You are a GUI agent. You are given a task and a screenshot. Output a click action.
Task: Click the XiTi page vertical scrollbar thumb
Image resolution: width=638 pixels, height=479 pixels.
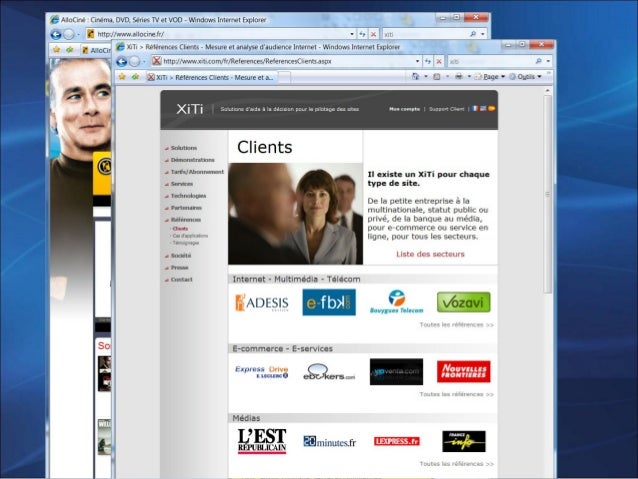[x=548, y=194]
